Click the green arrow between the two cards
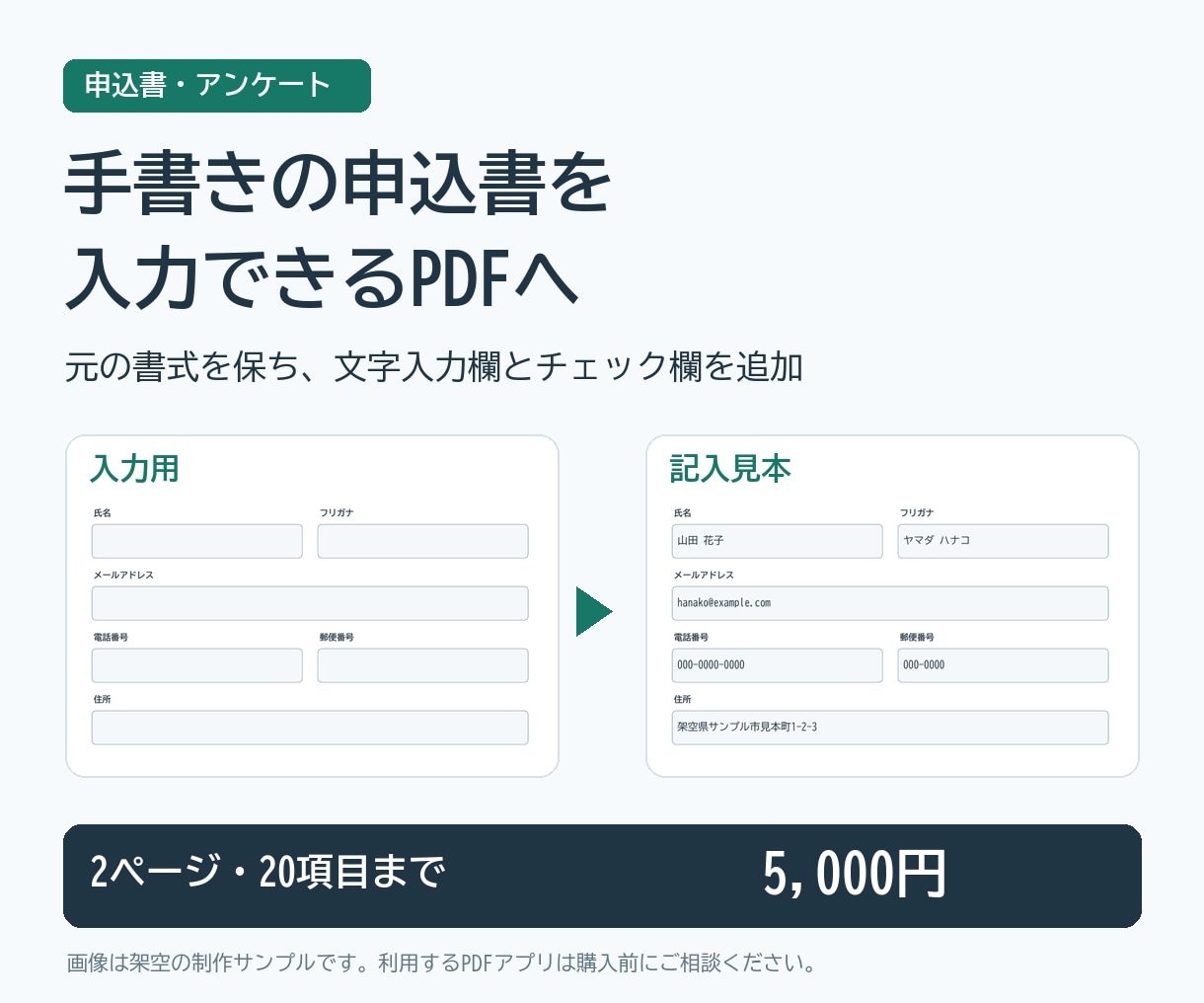Screen dimensions: 1204x1003 point(593,612)
